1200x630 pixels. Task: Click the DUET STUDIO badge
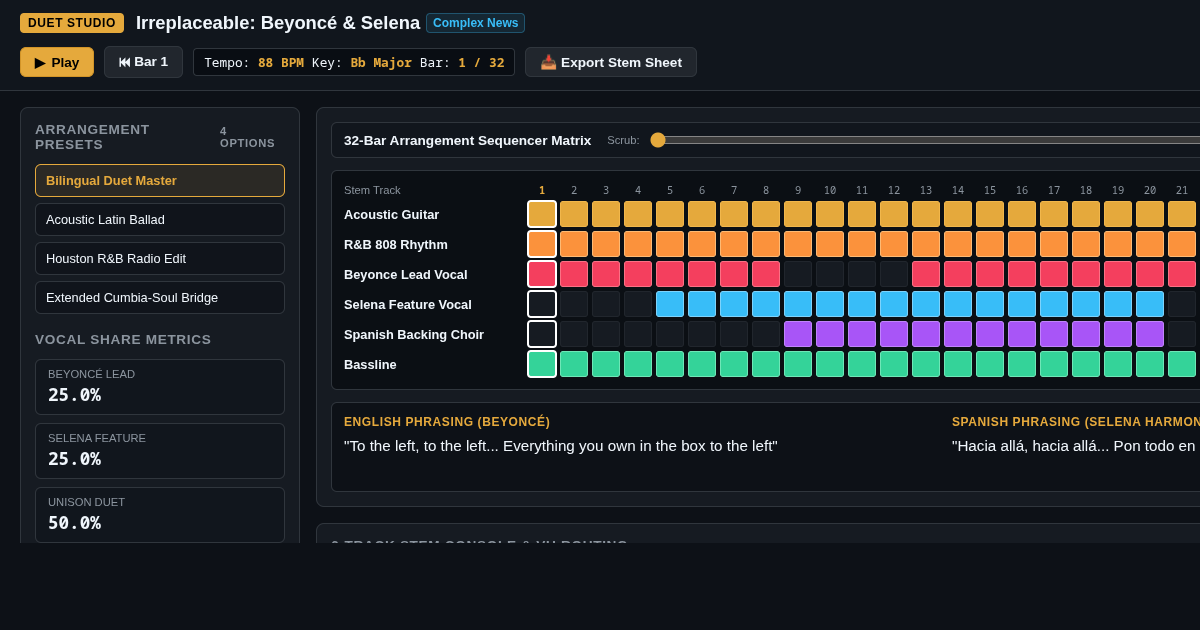(72, 23)
